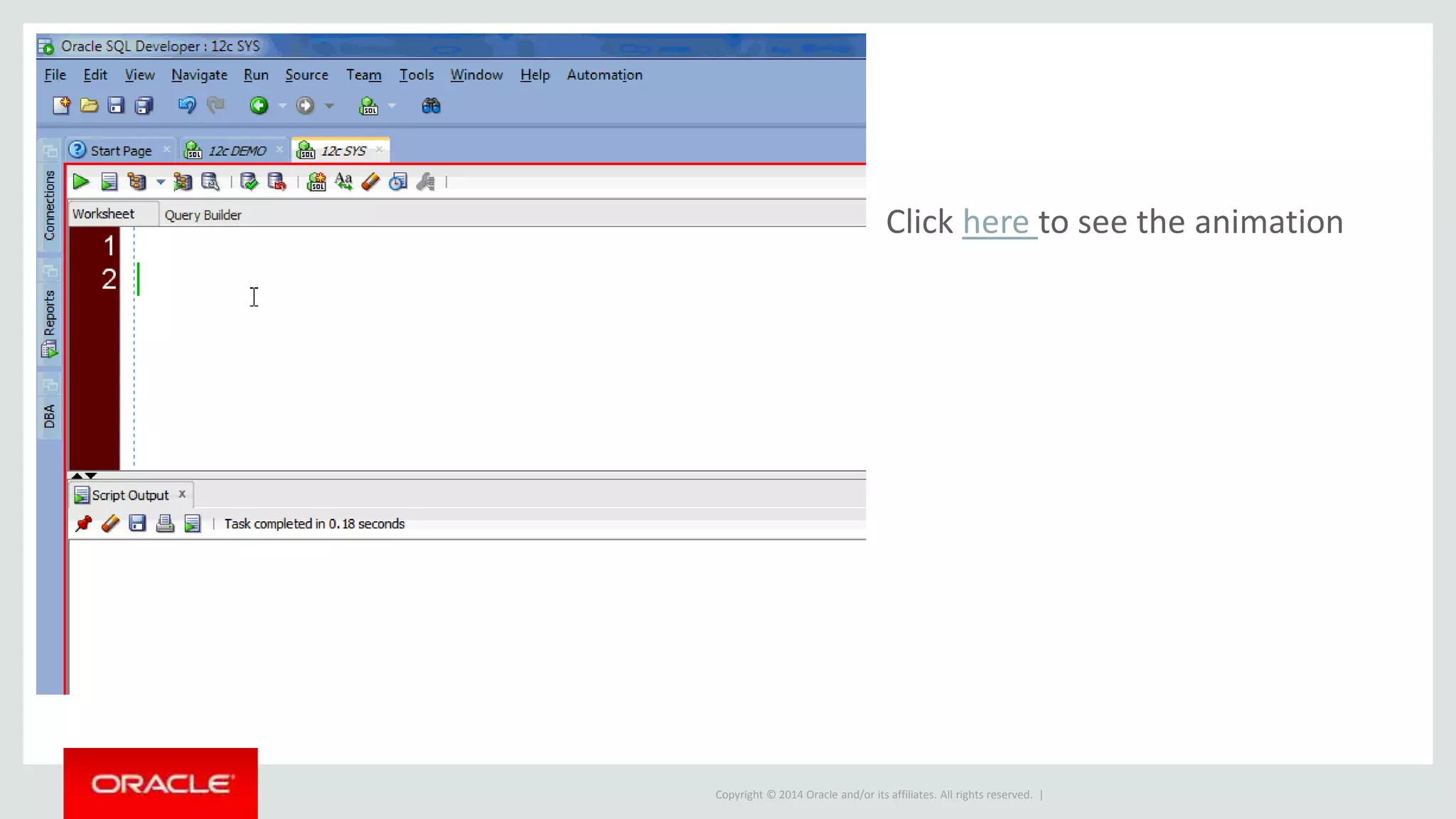
Task: Open the Edit menu
Action: (x=95, y=75)
